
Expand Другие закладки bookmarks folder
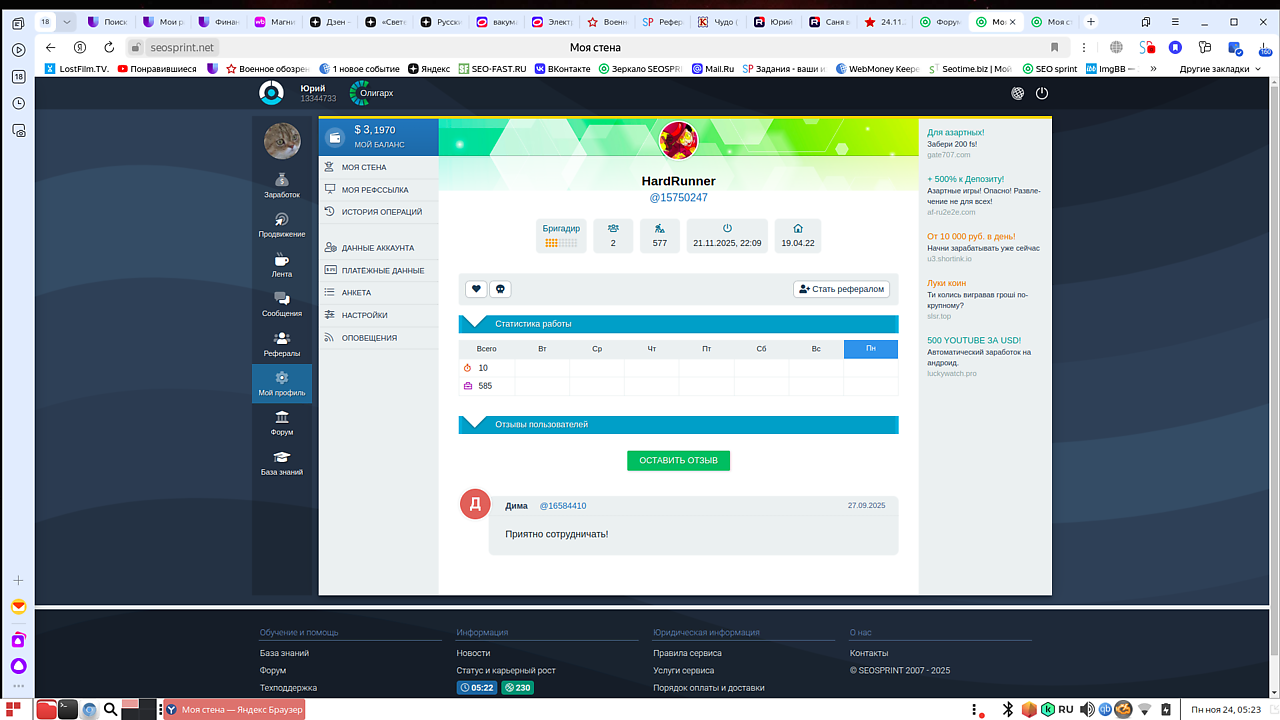click(x=1219, y=69)
